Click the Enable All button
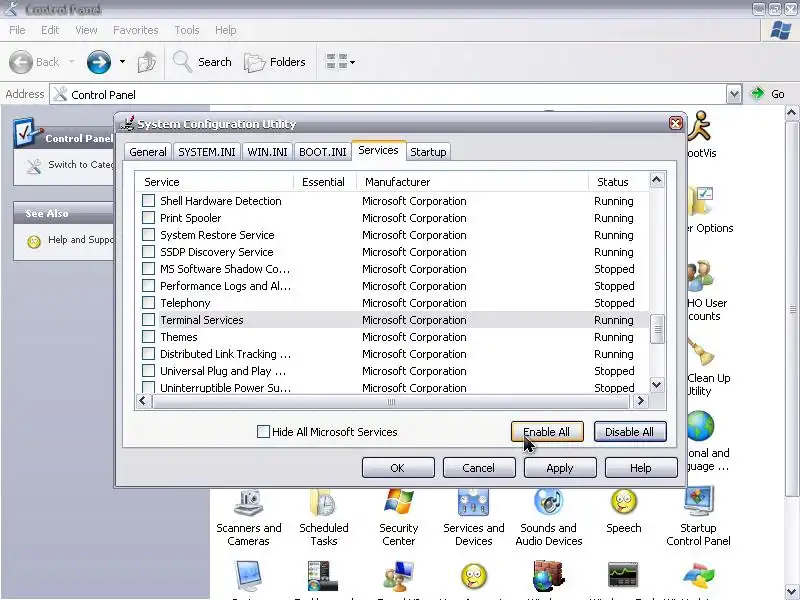 coord(547,432)
